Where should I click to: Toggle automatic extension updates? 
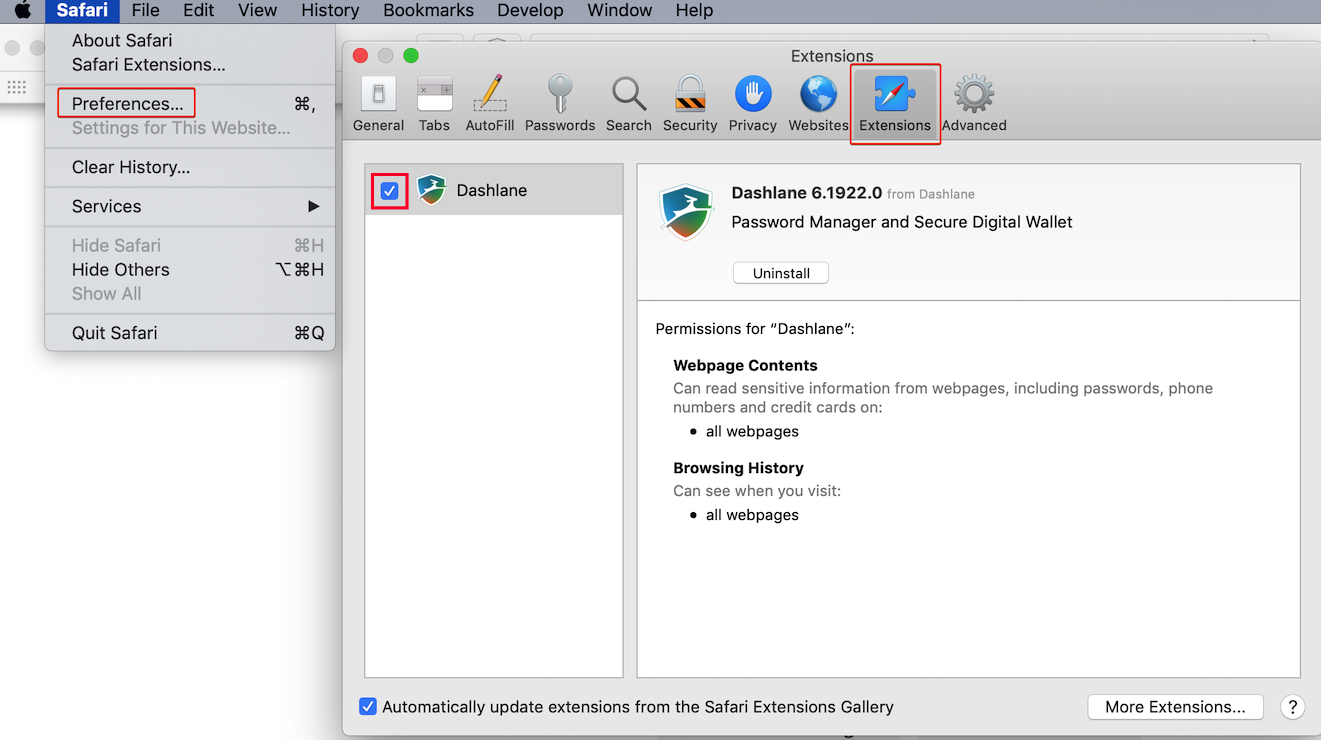[x=368, y=706]
